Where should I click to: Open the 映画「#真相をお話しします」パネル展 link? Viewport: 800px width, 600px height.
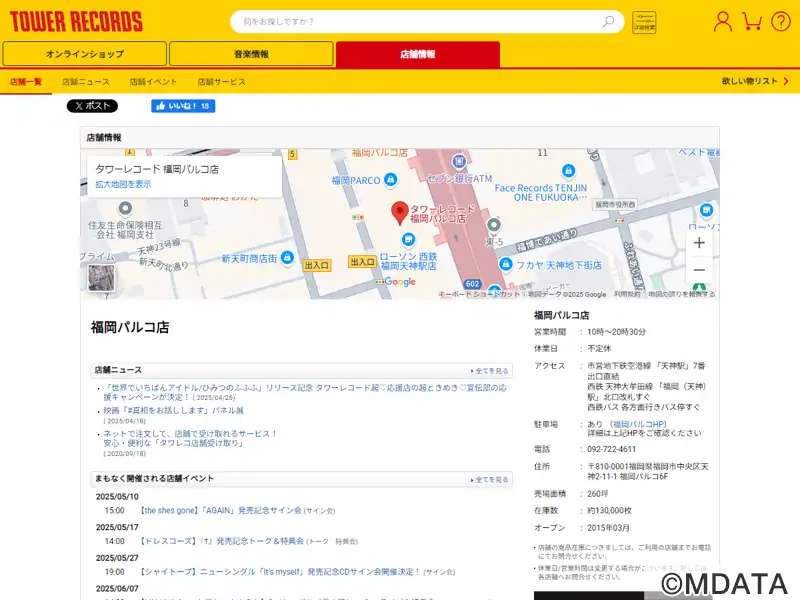173,410
